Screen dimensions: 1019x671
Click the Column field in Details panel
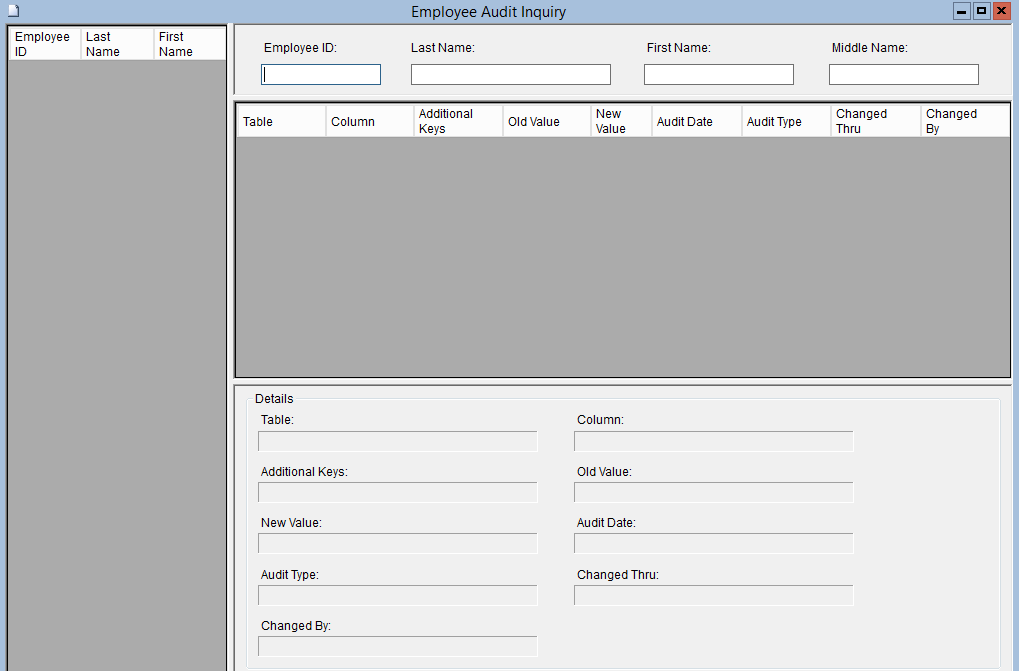point(713,441)
